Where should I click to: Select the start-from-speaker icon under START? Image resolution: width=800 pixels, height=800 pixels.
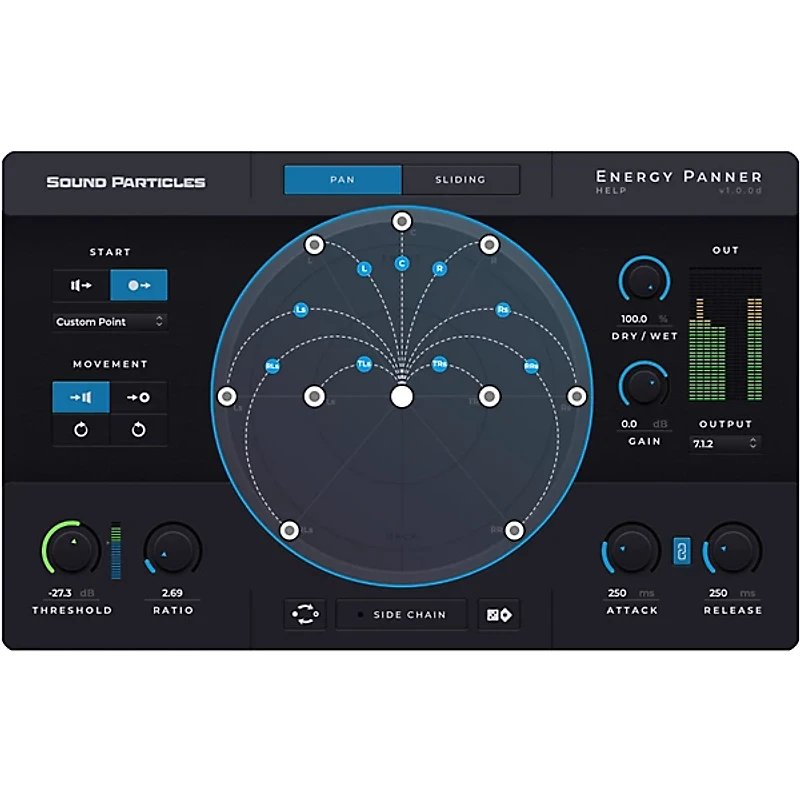click(x=78, y=285)
